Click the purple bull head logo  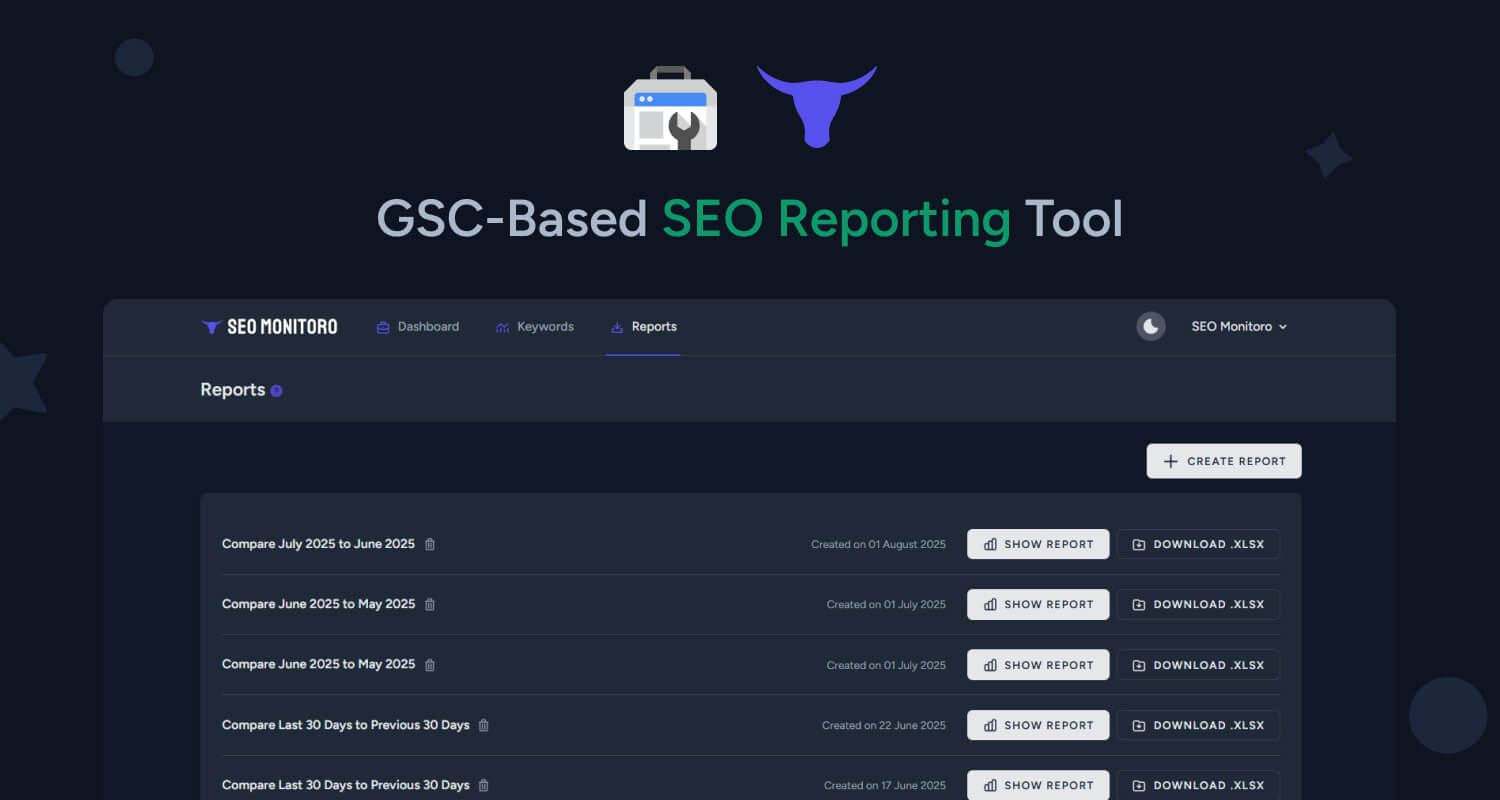point(817,106)
